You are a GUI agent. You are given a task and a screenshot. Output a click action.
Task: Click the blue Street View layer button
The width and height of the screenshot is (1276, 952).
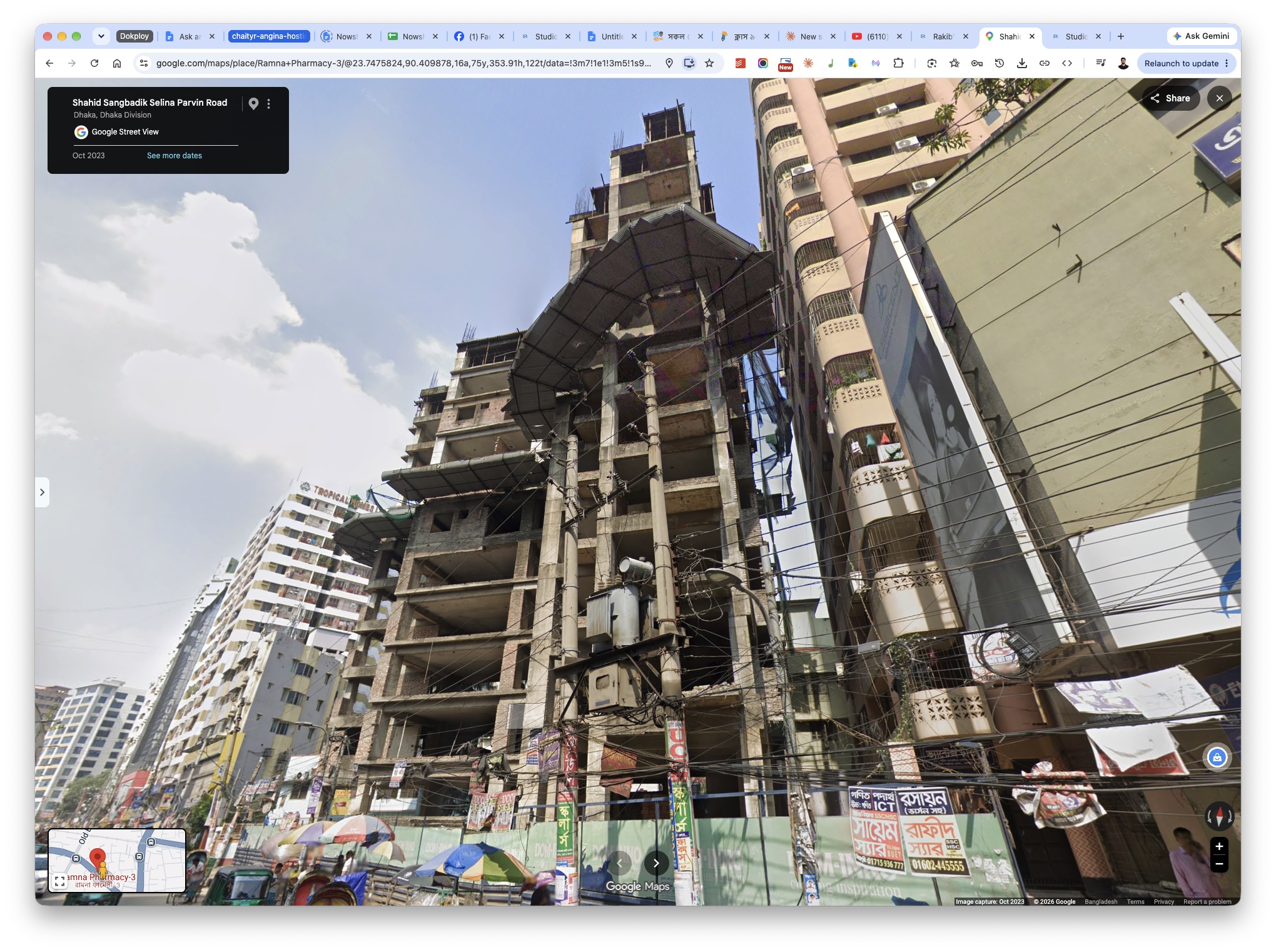(x=1217, y=757)
